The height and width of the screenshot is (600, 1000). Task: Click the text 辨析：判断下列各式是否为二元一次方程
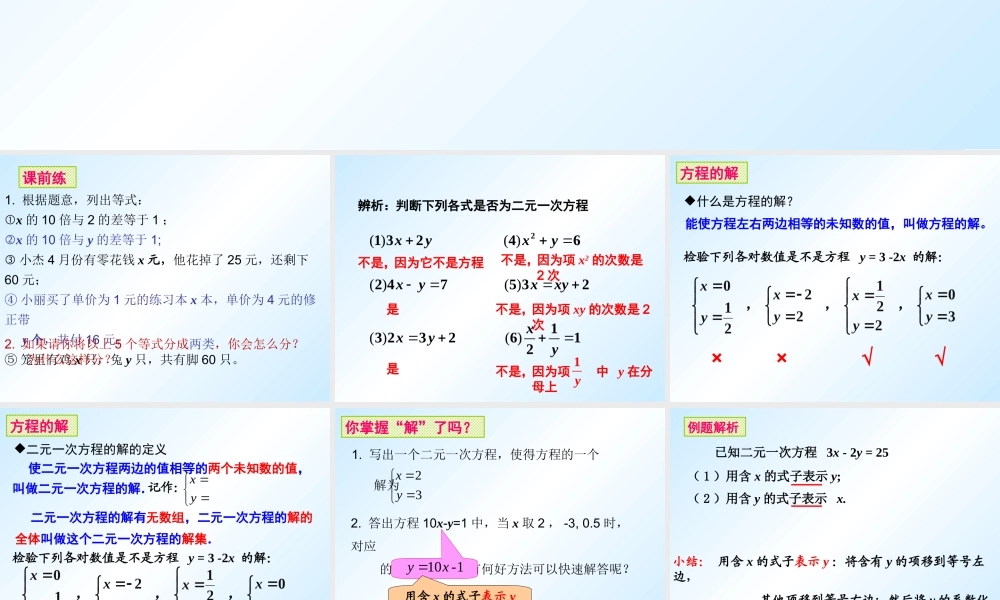tap(473, 205)
